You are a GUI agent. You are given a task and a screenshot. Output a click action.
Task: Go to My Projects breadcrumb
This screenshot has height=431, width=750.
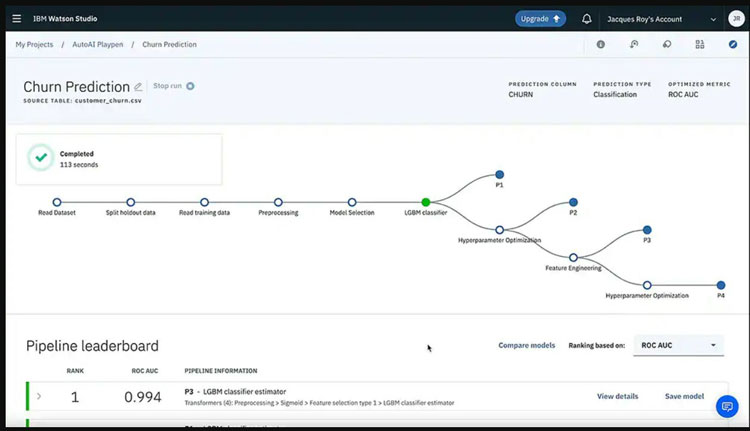tap(34, 44)
